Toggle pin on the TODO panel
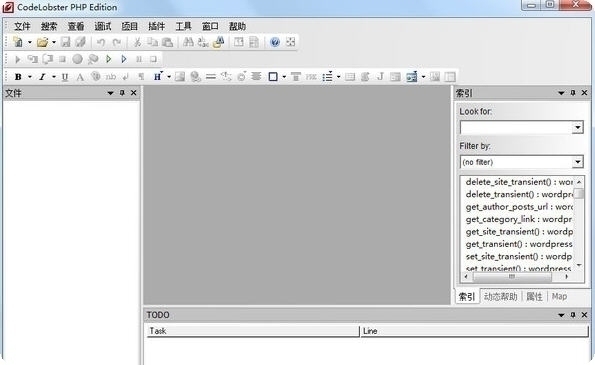Image resolution: width=595 pixels, height=365 pixels. [573, 315]
